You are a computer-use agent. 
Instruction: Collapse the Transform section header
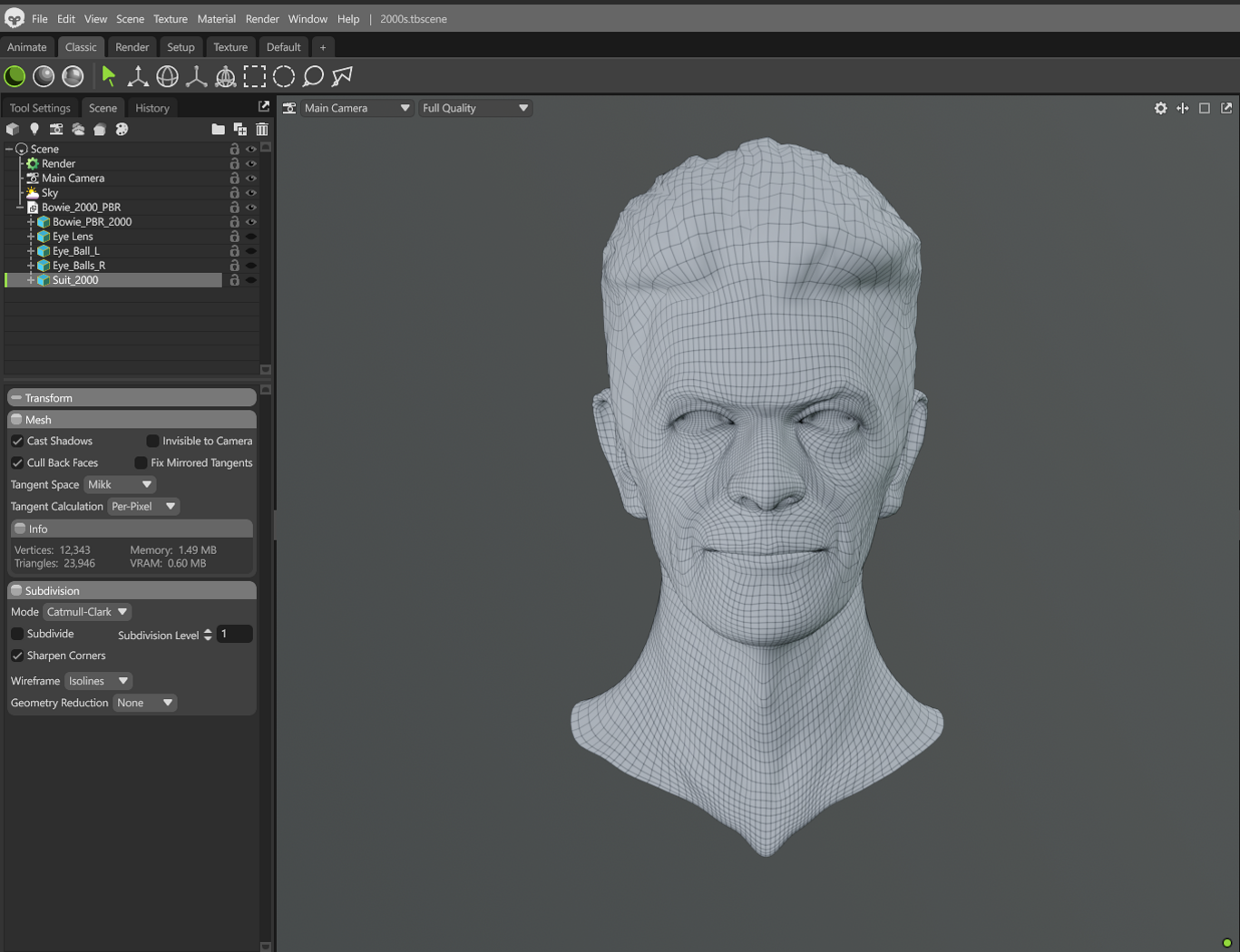click(132, 398)
